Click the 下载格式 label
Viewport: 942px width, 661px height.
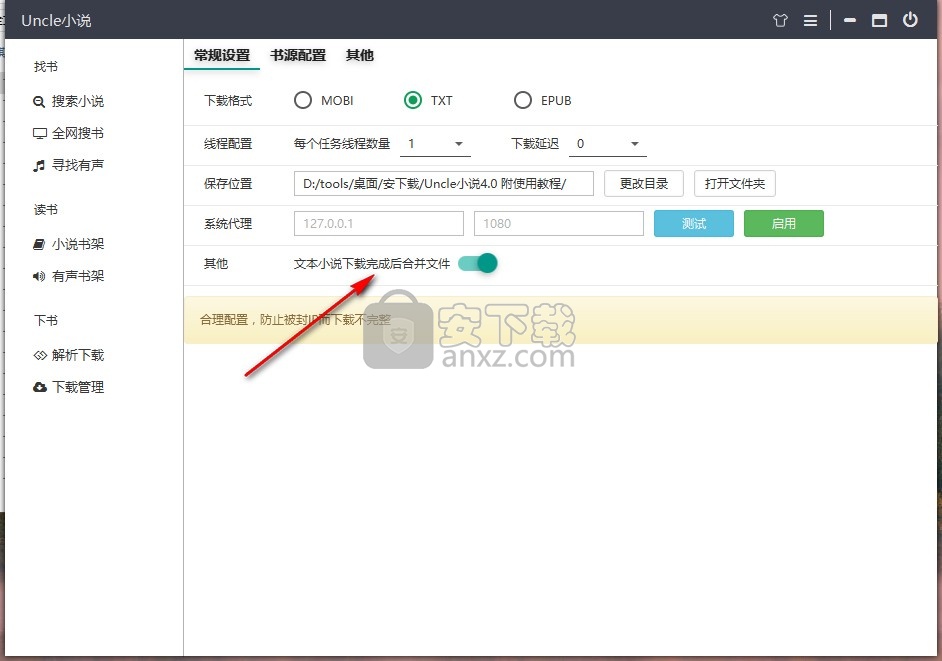(228, 101)
